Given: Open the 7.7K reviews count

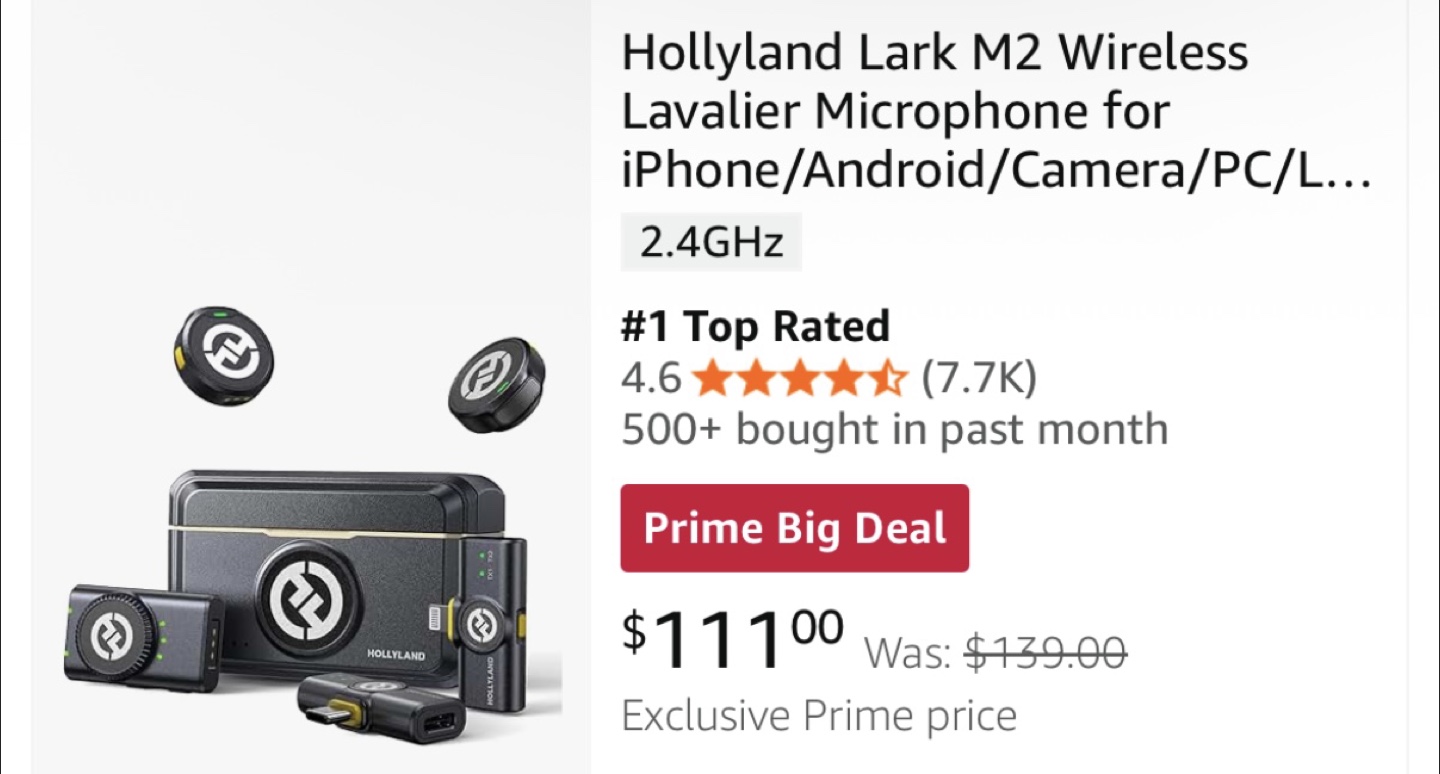Looking at the screenshot, I should [x=978, y=379].
